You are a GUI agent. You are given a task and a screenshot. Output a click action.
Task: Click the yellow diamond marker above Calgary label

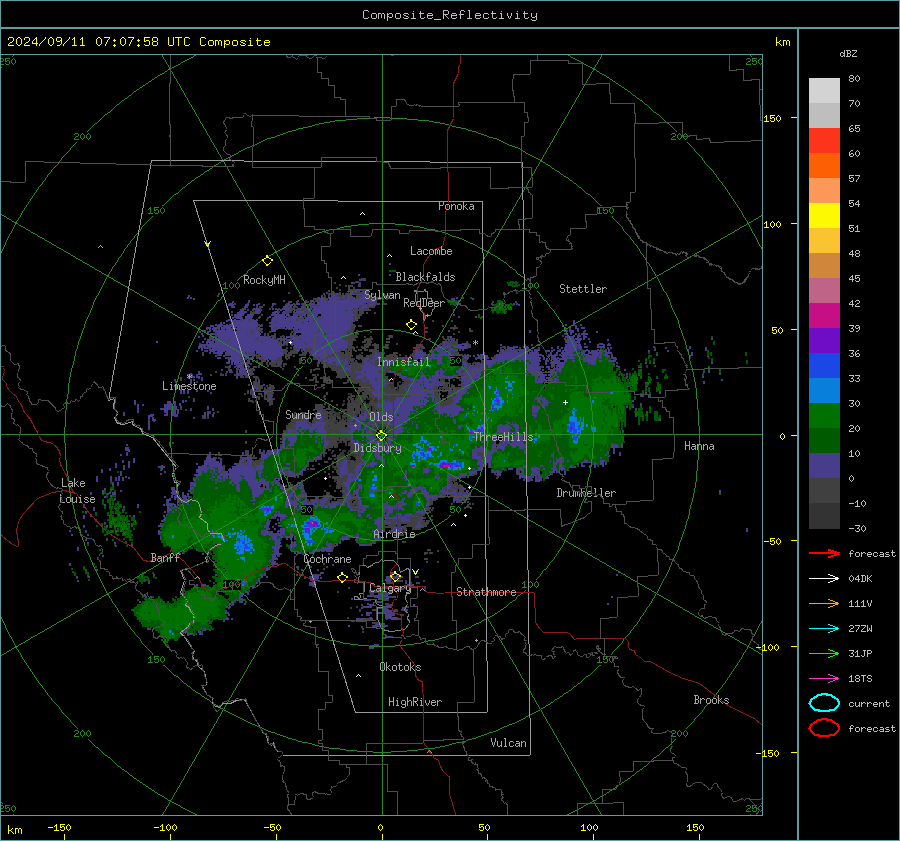395,576
